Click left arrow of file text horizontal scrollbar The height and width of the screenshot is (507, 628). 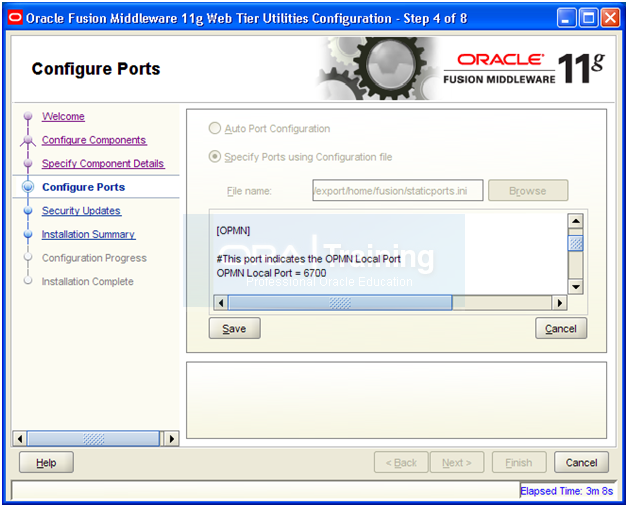221,303
